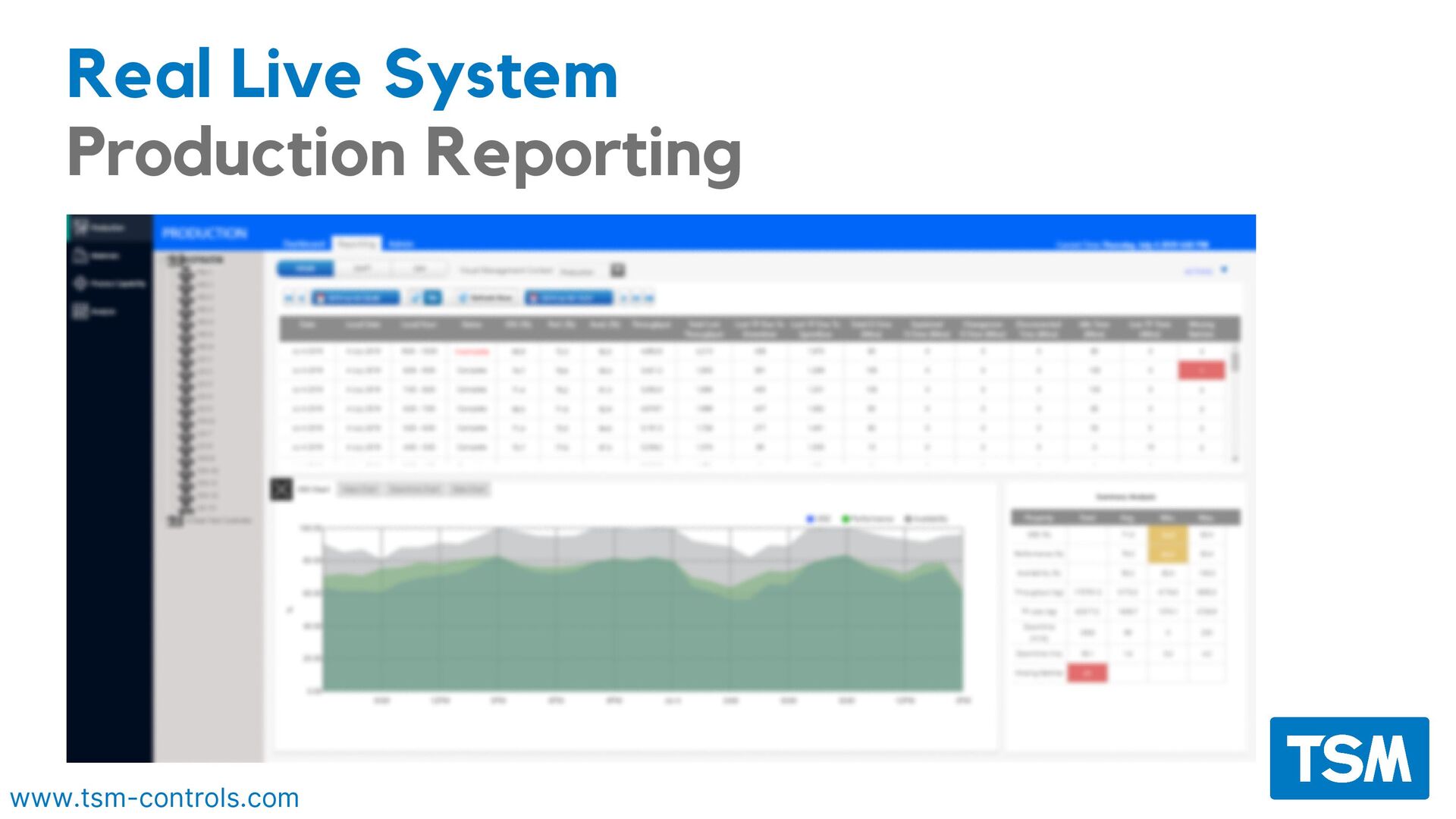Go to next period with right arrow
Image resolution: width=1456 pixels, height=819 pixels.
click(x=625, y=298)
